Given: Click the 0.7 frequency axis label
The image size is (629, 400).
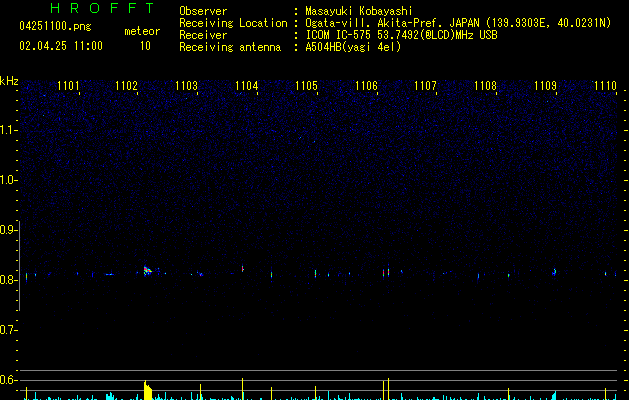Looking at the screenshot, I should (x=8, y=330).
